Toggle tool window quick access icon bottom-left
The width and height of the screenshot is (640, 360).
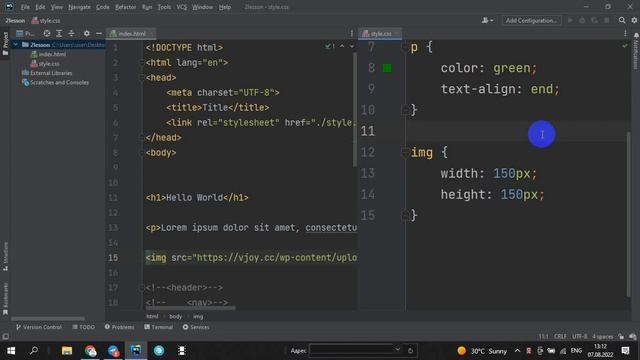click(6, 337)
